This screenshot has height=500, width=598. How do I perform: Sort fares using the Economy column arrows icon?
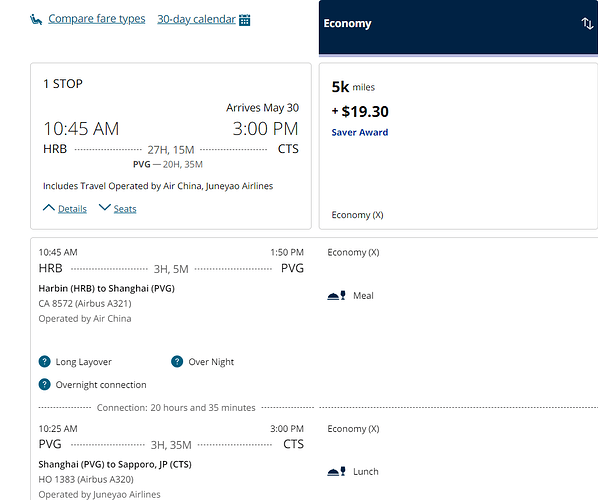[x=587, y=23]
